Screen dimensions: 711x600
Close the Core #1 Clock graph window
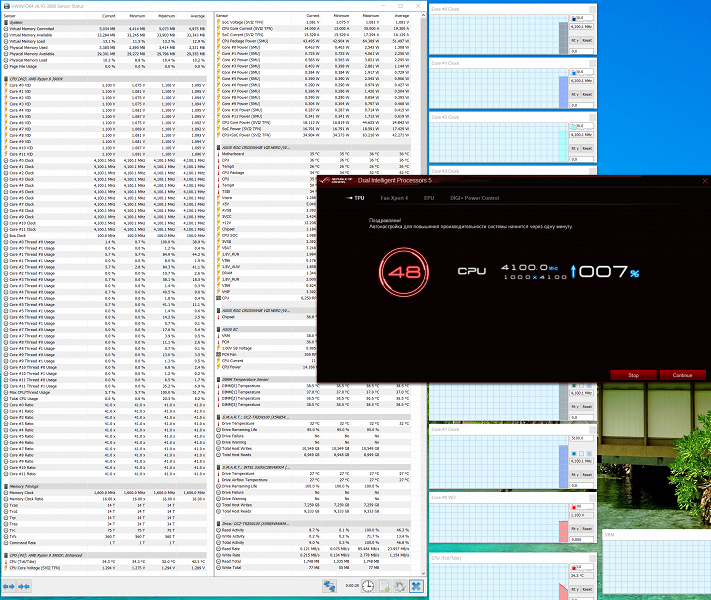coord(592,63)
